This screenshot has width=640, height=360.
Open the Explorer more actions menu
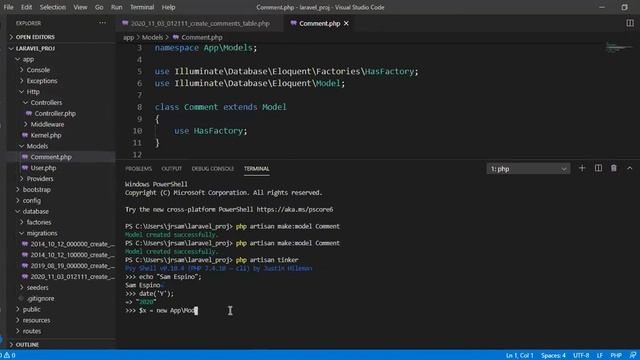(x=102, y=23)
